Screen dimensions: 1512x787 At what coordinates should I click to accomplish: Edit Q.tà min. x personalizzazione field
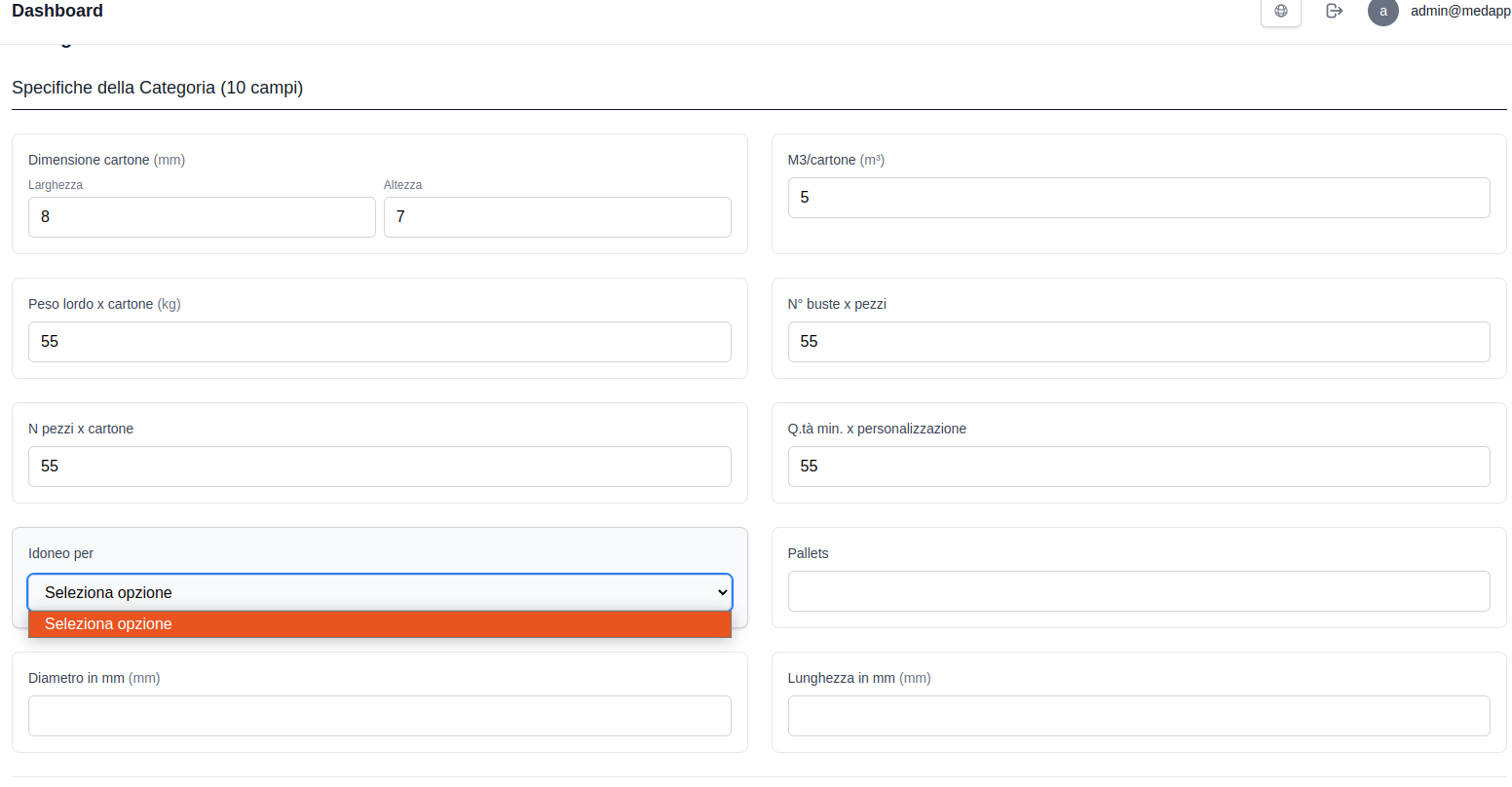(1138, 467)
